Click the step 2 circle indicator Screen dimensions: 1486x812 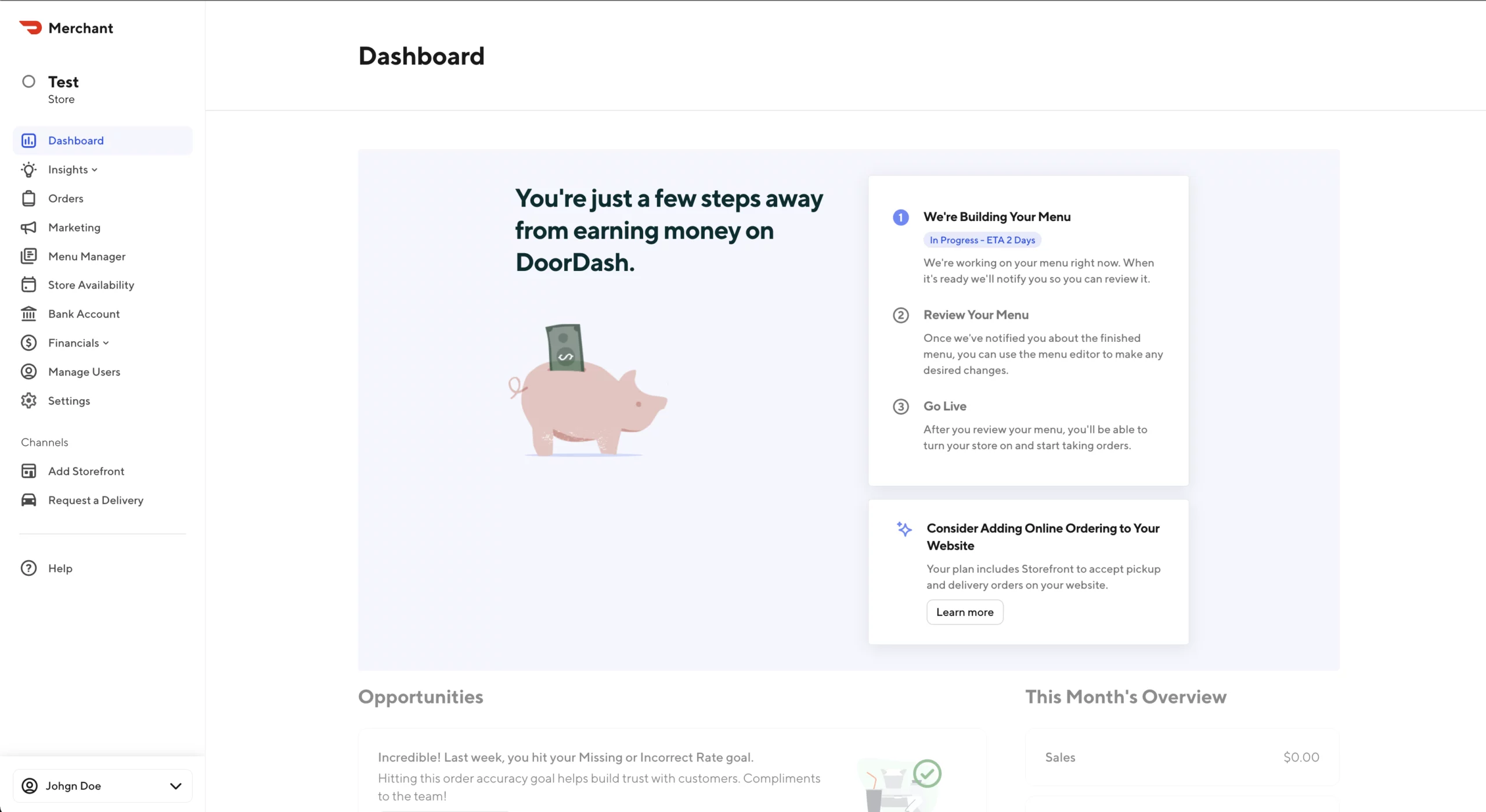pos(900,315)
